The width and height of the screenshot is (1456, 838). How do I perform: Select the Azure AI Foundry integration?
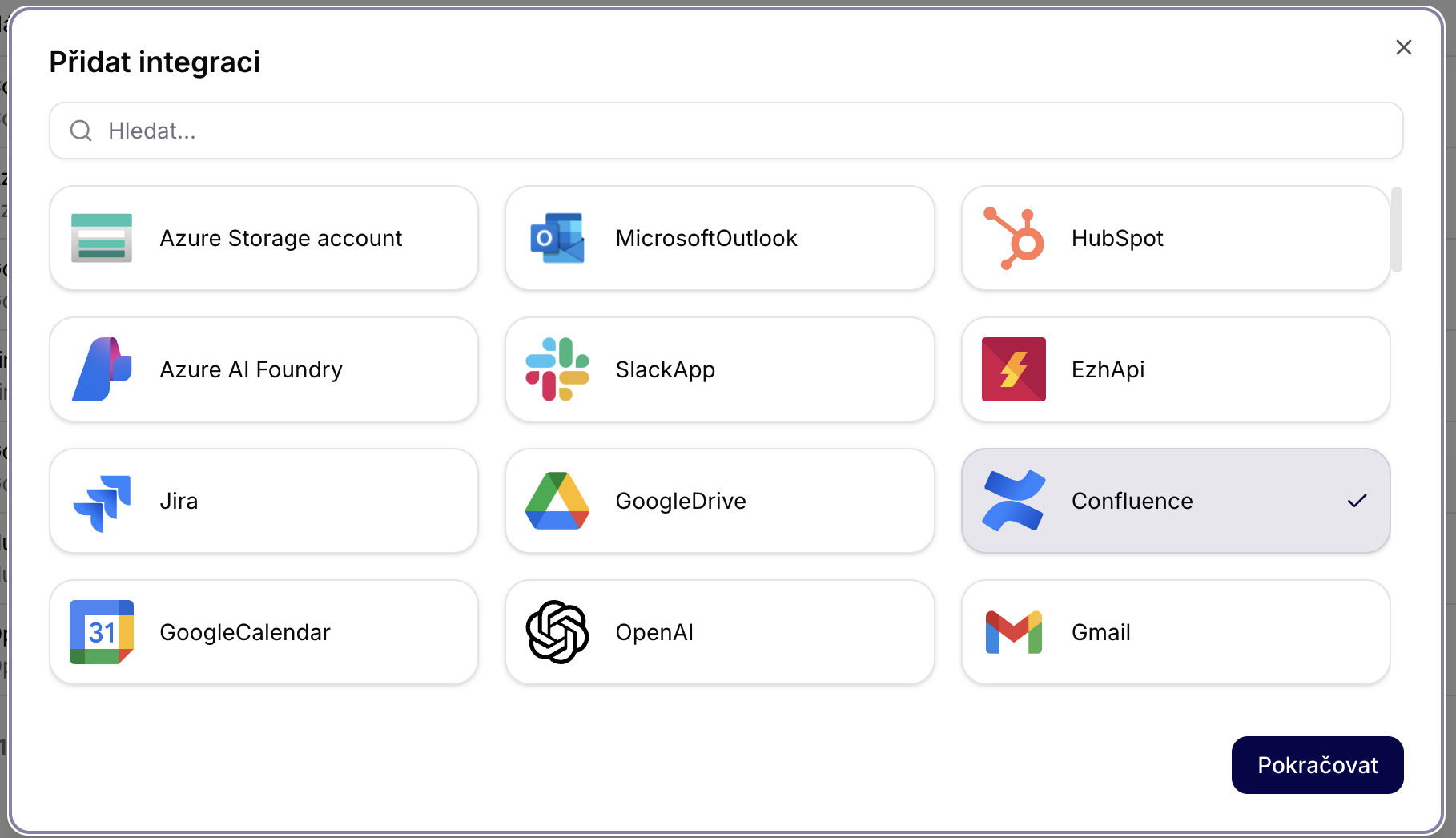coord(264,369)
